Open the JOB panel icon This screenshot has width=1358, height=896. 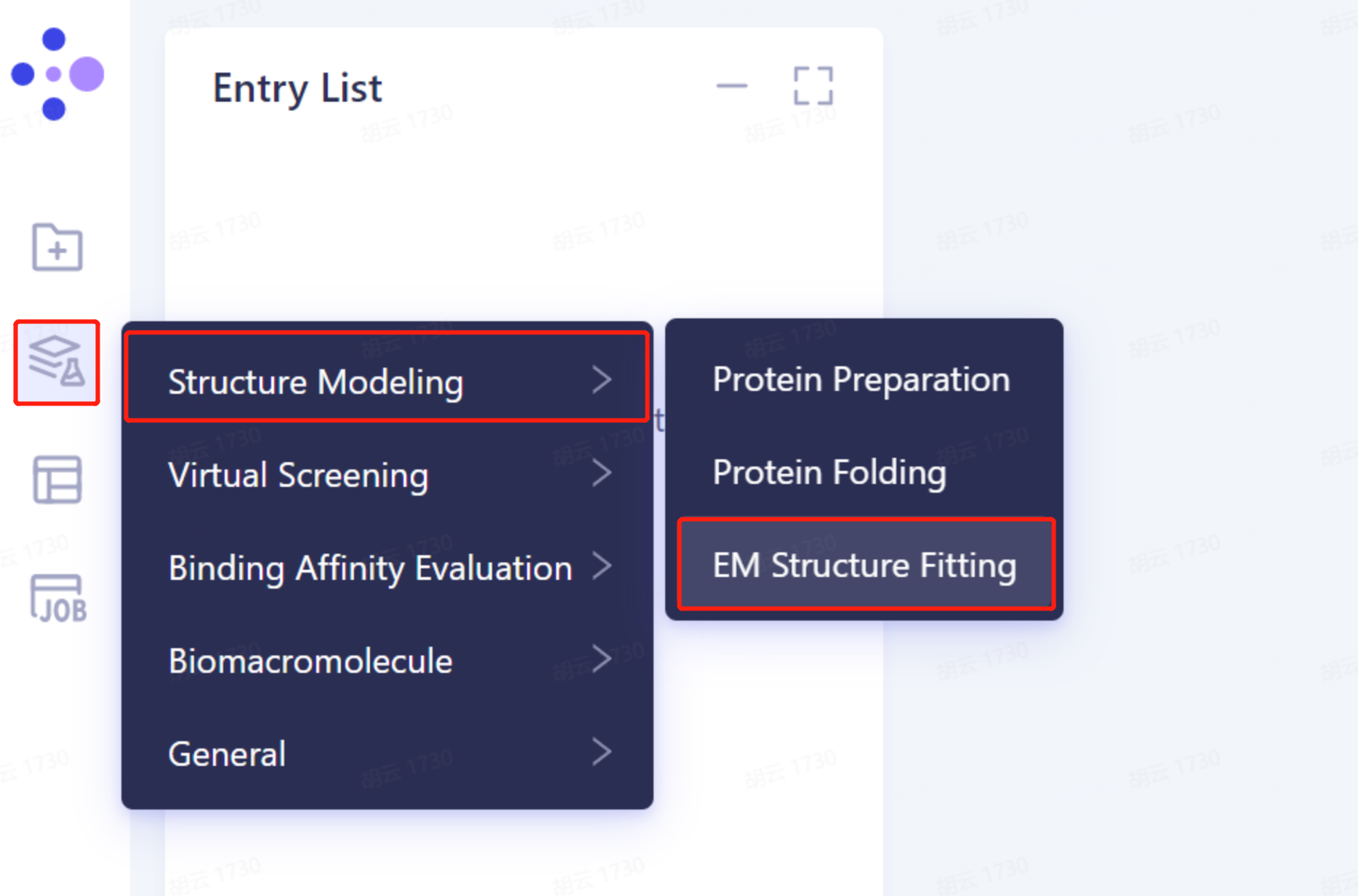click(x=57, y=596)
